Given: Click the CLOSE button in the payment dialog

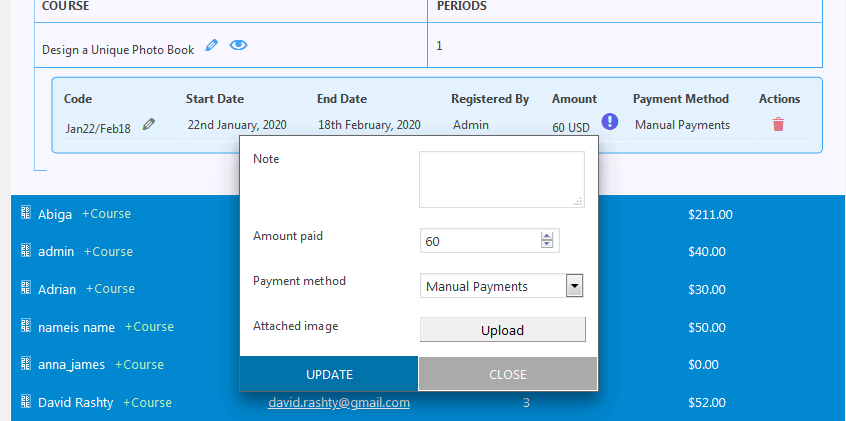Looking at the screenshot, I should [x=508, y=374].
